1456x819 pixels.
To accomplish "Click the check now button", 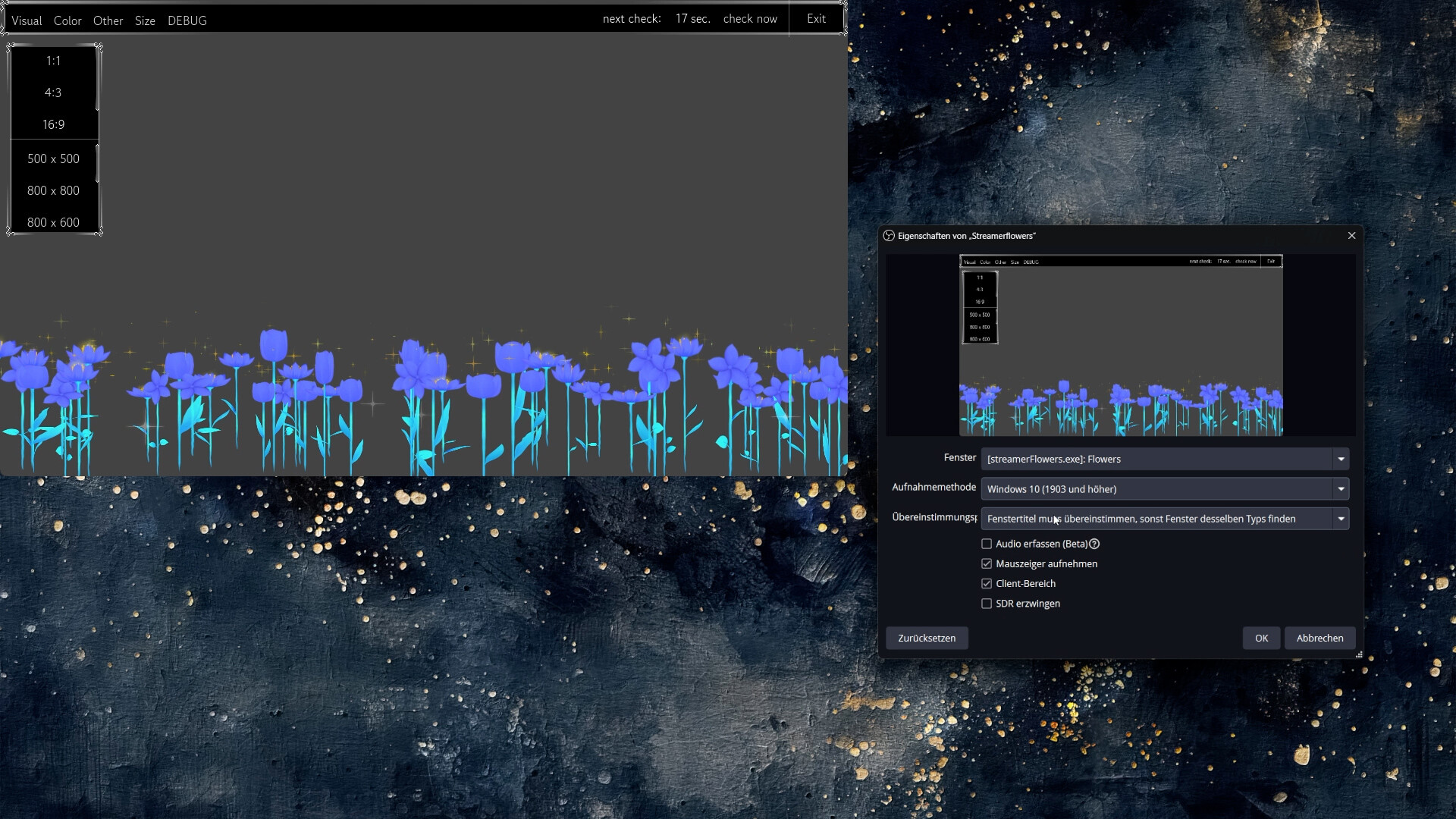I will coord(750,18).
